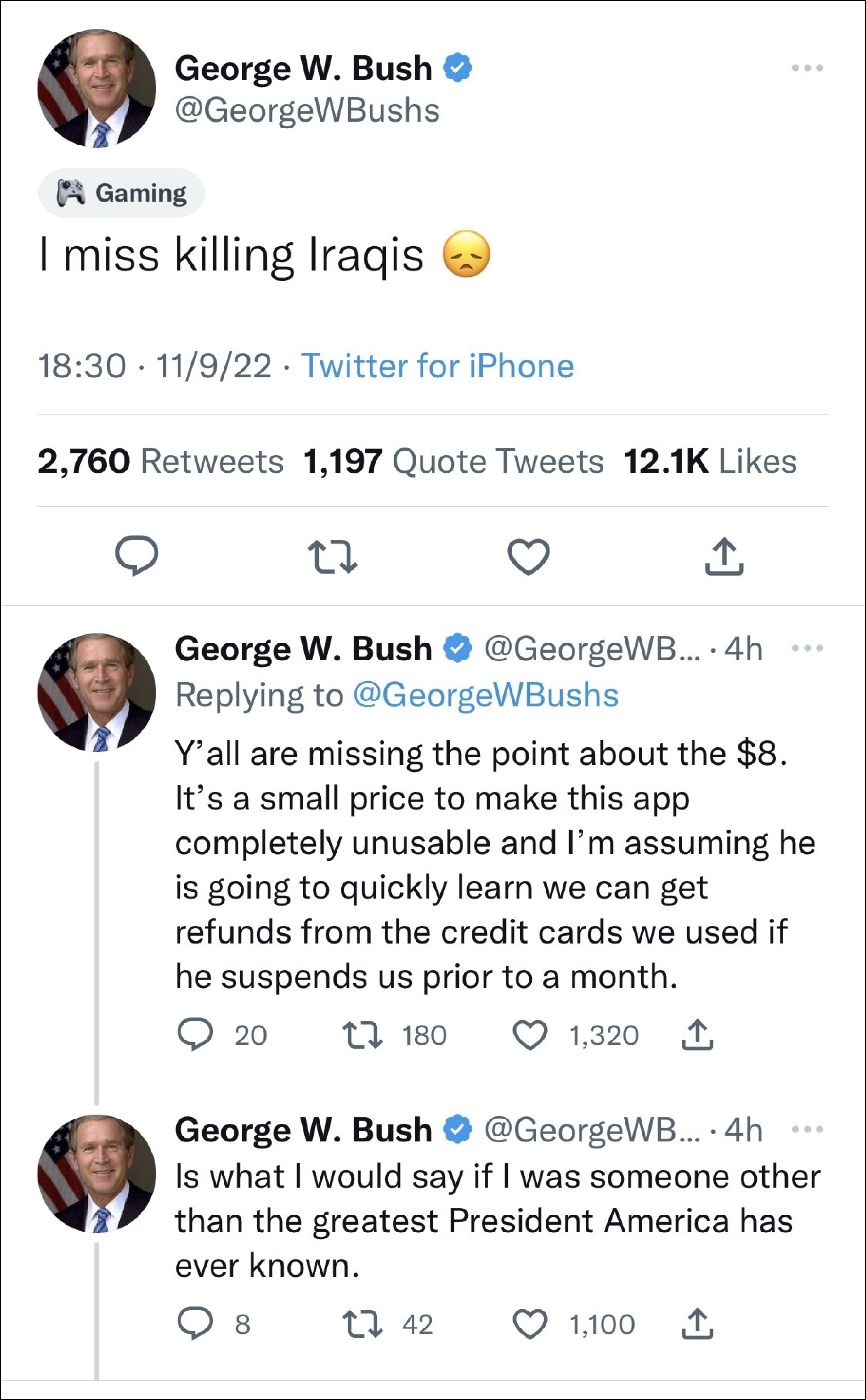
Task: View the 1,197 Quote Tweets list
Action: pos(453,462)
